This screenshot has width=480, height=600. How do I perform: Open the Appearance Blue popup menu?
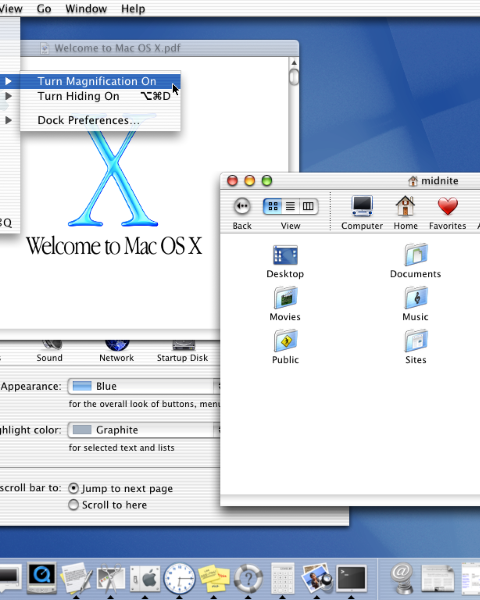click(144, 386)
